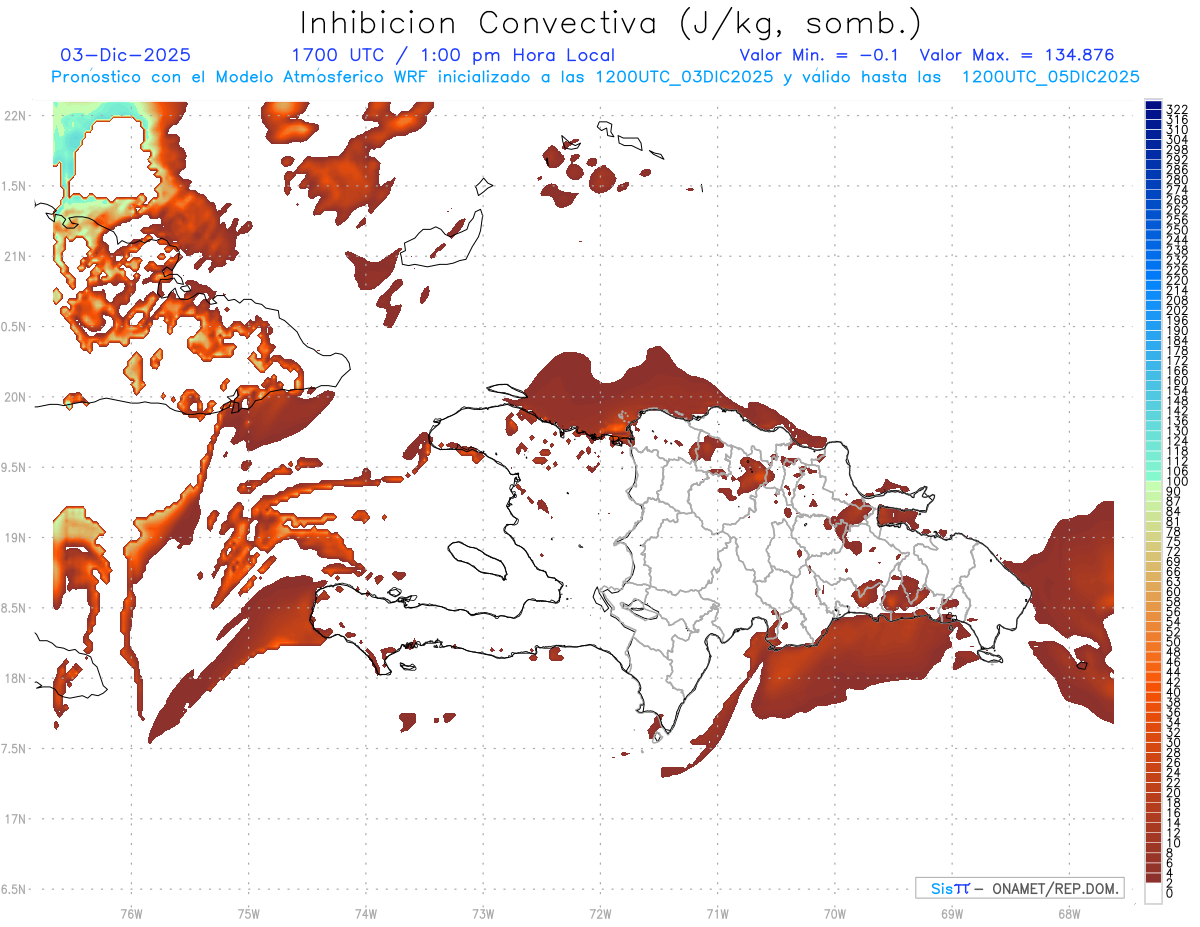Click the dark blue 322 colorbar swatch
Viewport: 1200px width, 927px height.
tap(1153, 106)
